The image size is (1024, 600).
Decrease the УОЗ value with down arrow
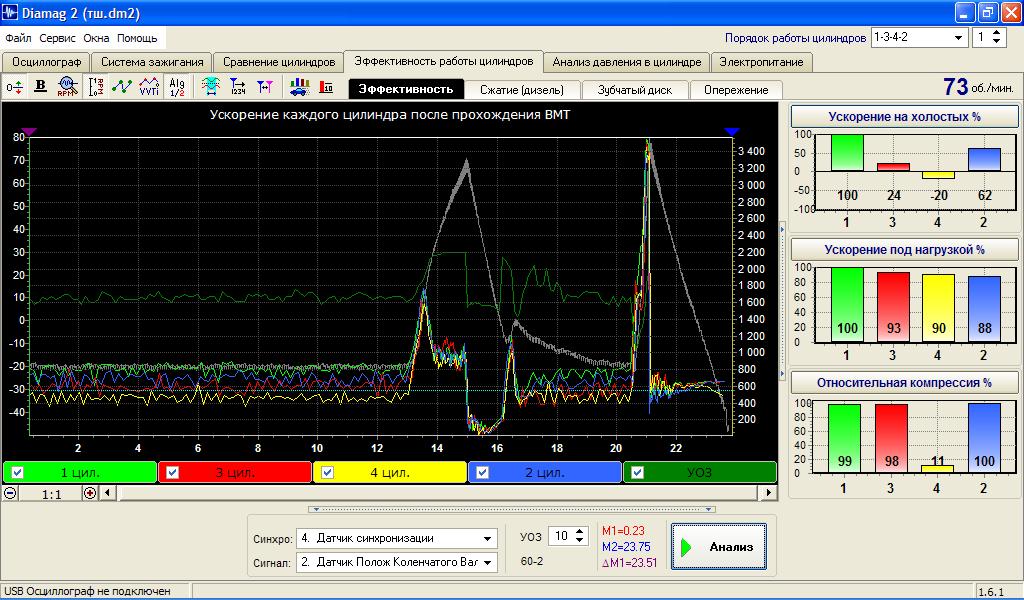point(579,541)
